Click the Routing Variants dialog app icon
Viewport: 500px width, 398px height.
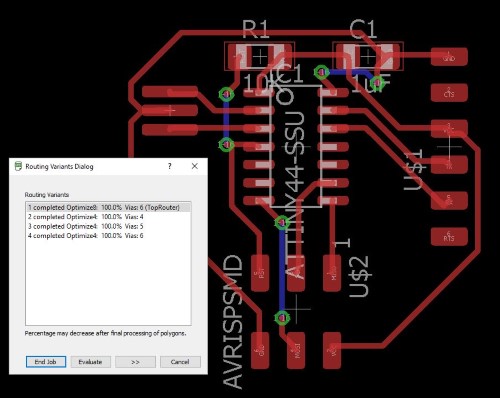tap(18, 166)
